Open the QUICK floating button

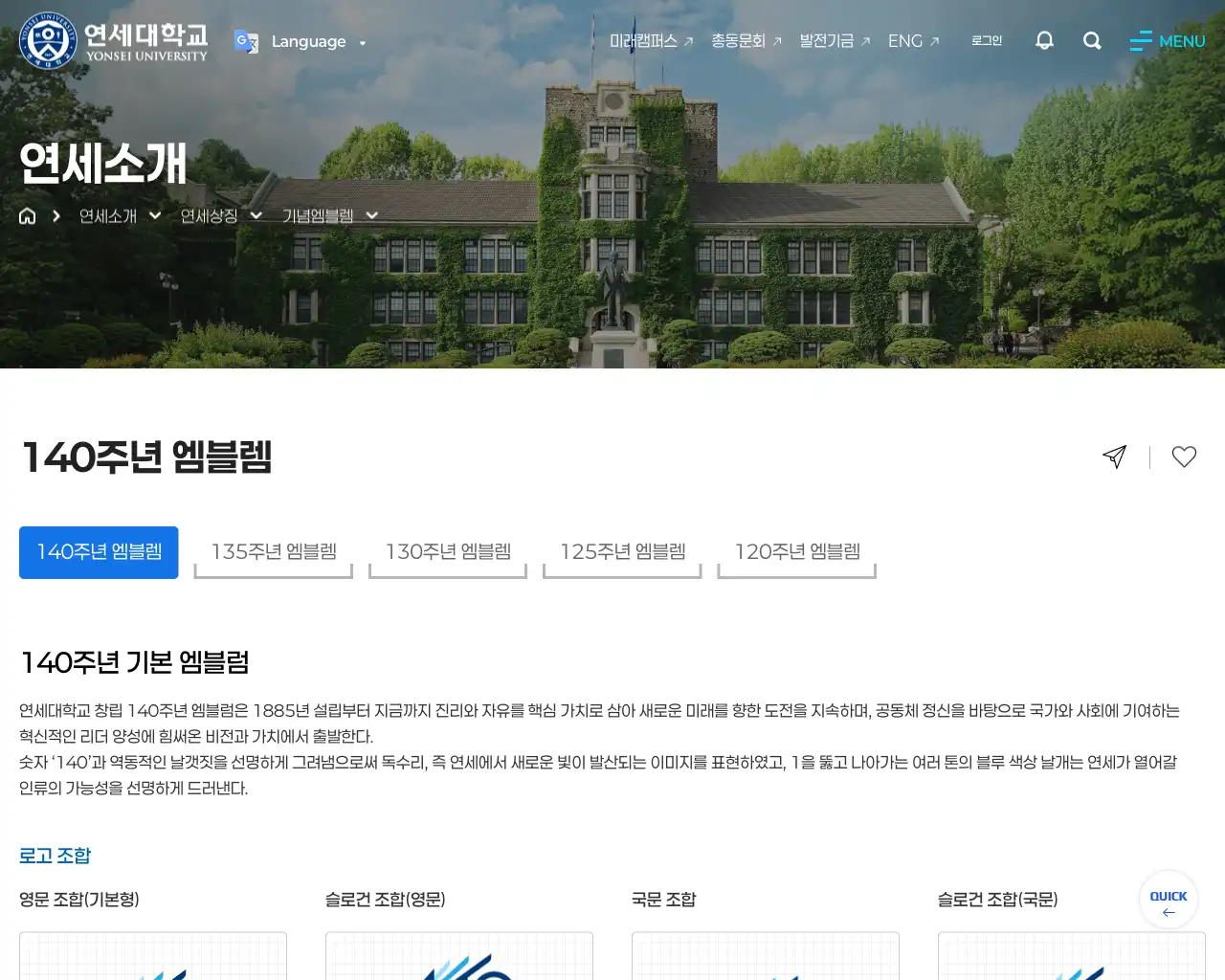click(1169, 900)
